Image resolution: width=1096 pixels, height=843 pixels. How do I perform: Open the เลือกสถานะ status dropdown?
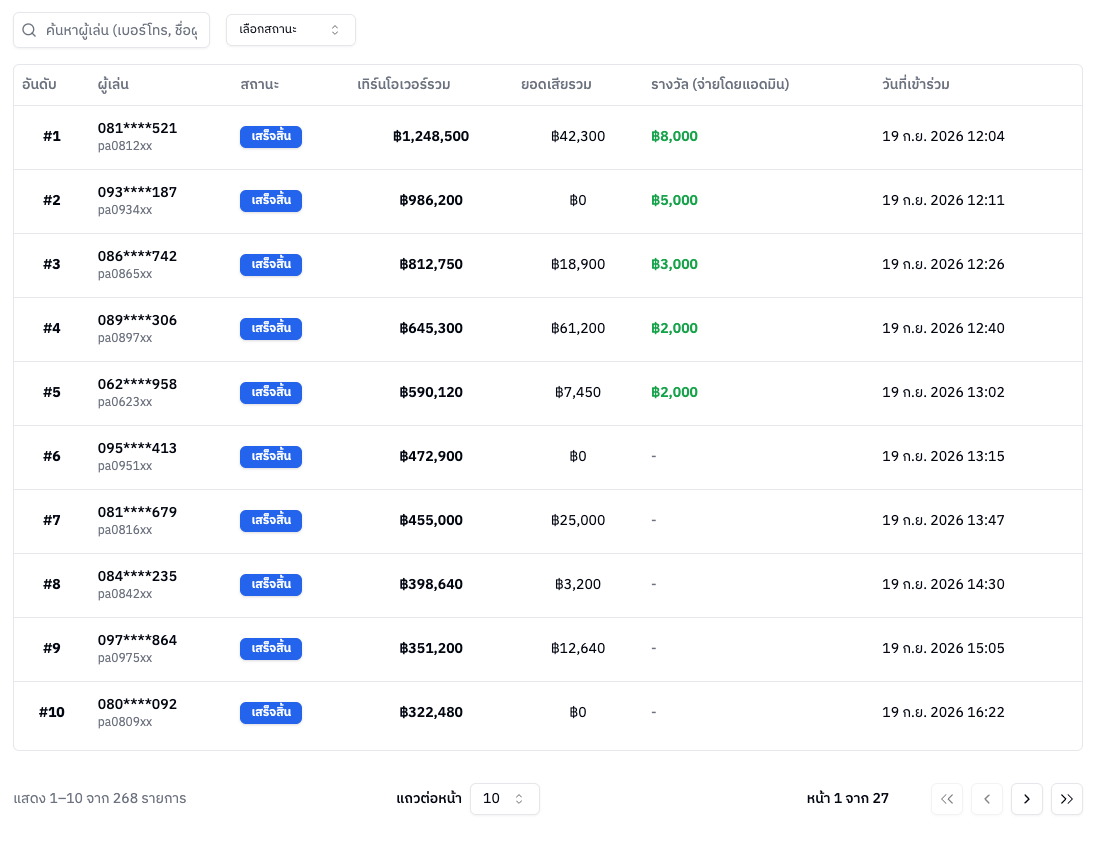(291, 30)
